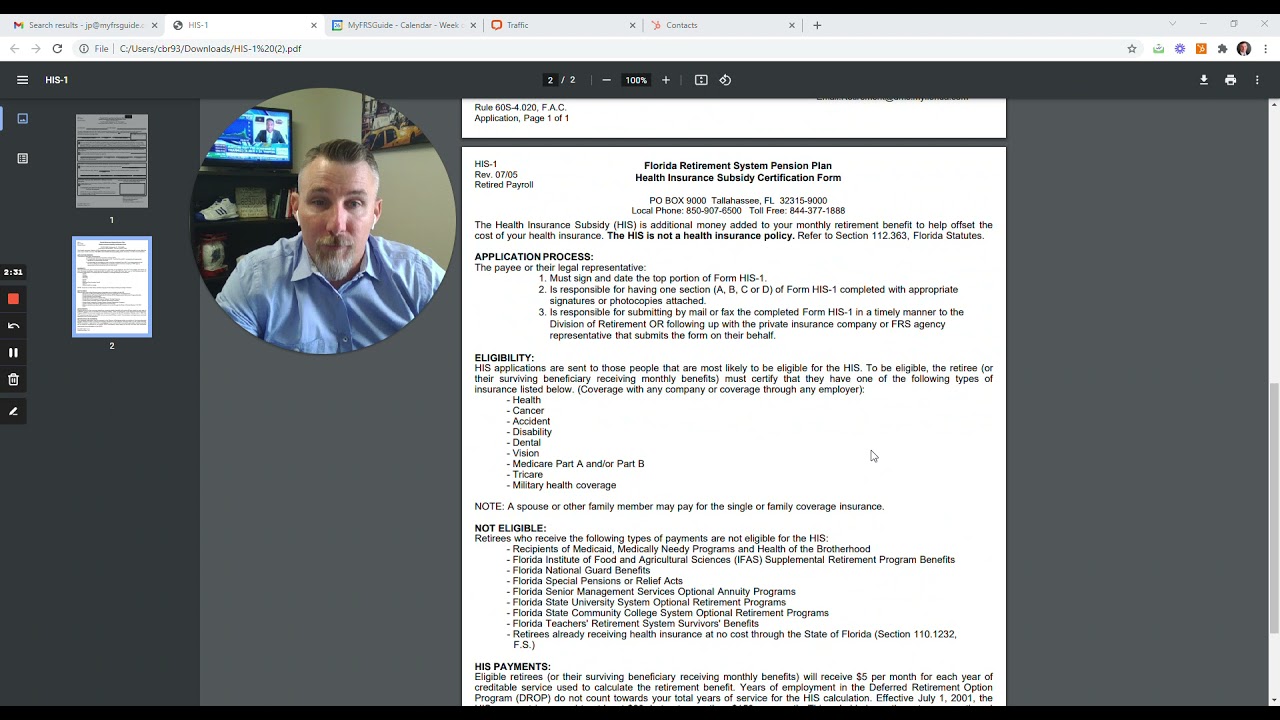This screenshot has width=1280, height=720.
Task: Zoom out of the PDF
Action: tap(606, 80)
